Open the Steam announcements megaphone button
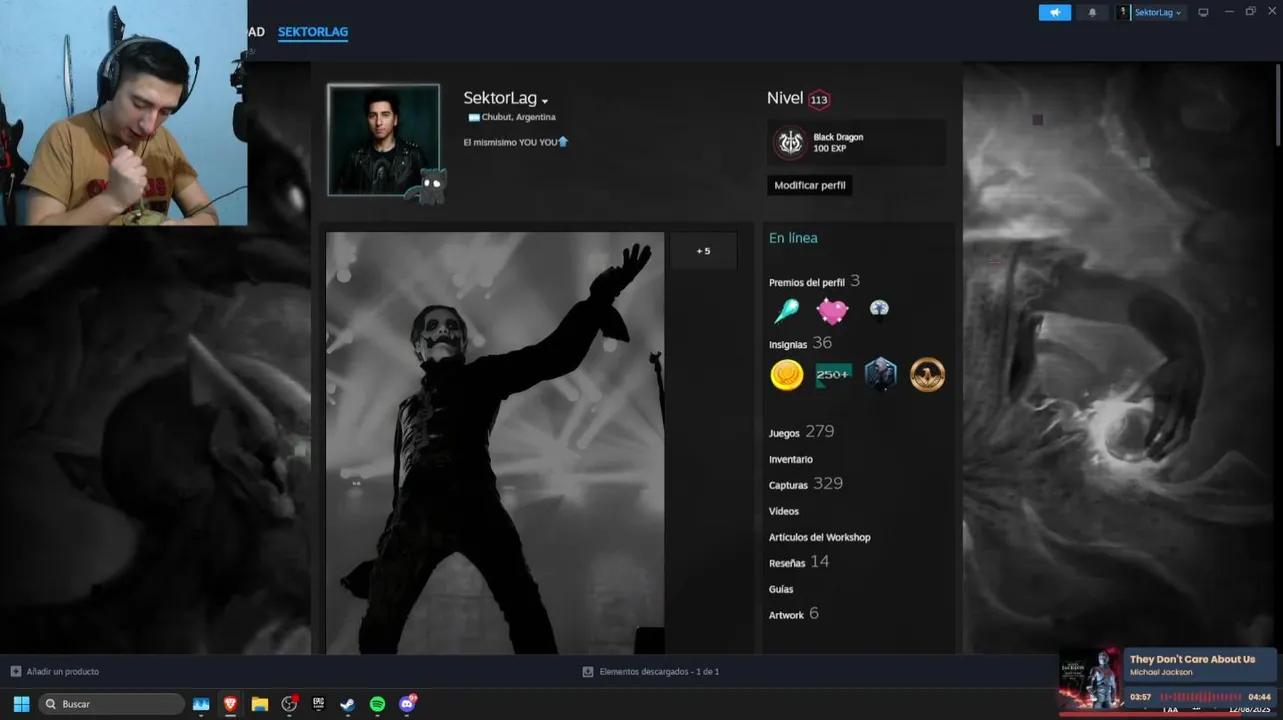The image size is (1283, 720). 1054,12
